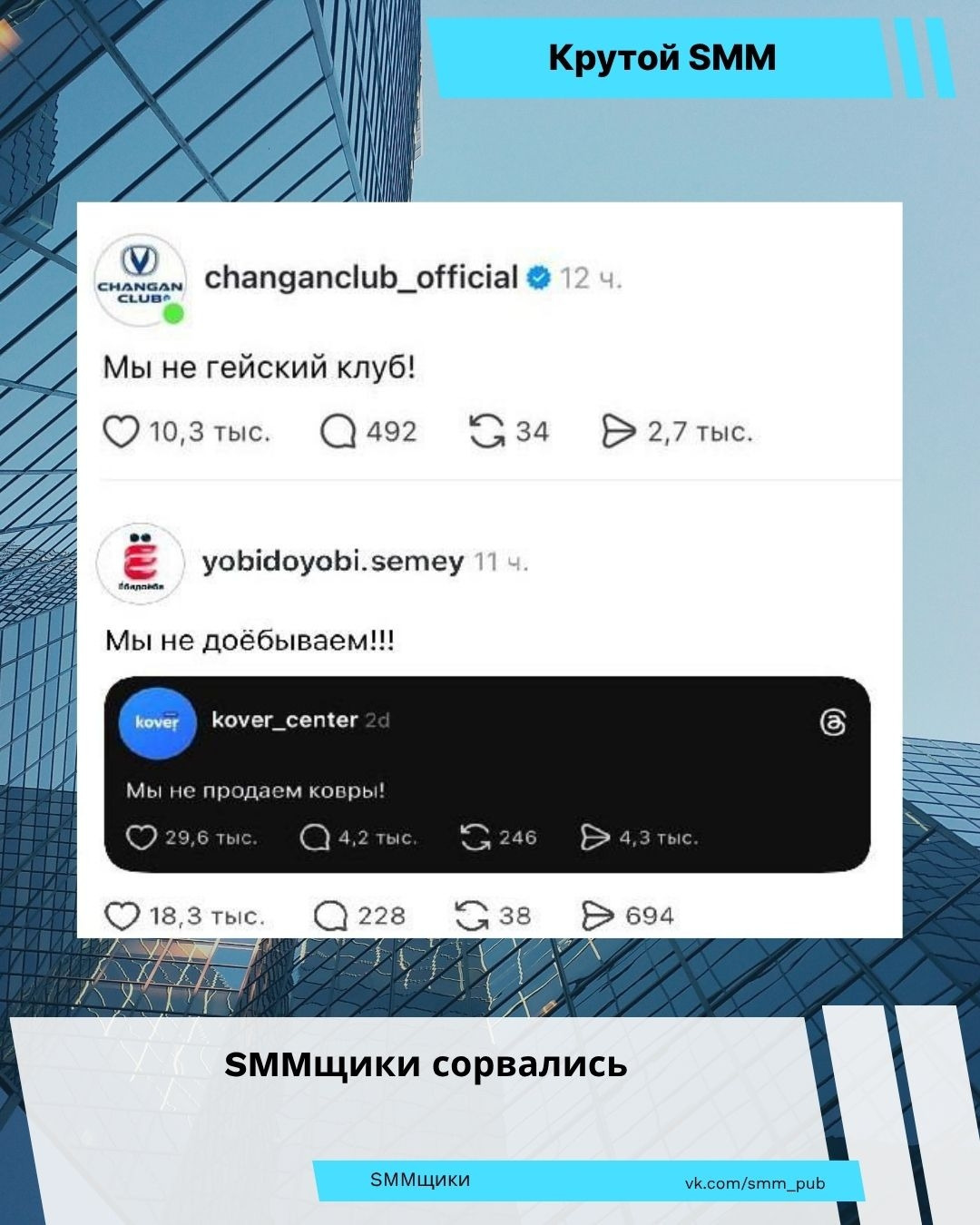Share the yobidoyobi.semey post
The image size is (980, 1225).
(597, 916)
